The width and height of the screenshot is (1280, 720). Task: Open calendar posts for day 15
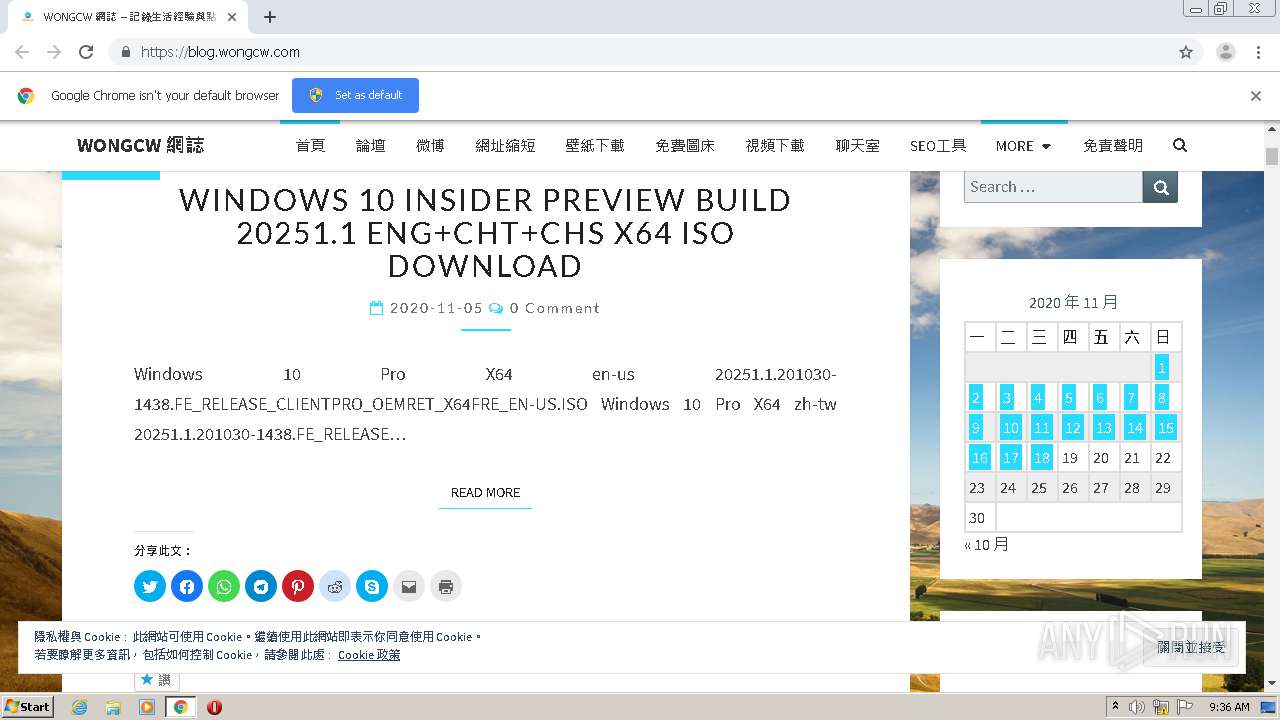coord(1166,428)
